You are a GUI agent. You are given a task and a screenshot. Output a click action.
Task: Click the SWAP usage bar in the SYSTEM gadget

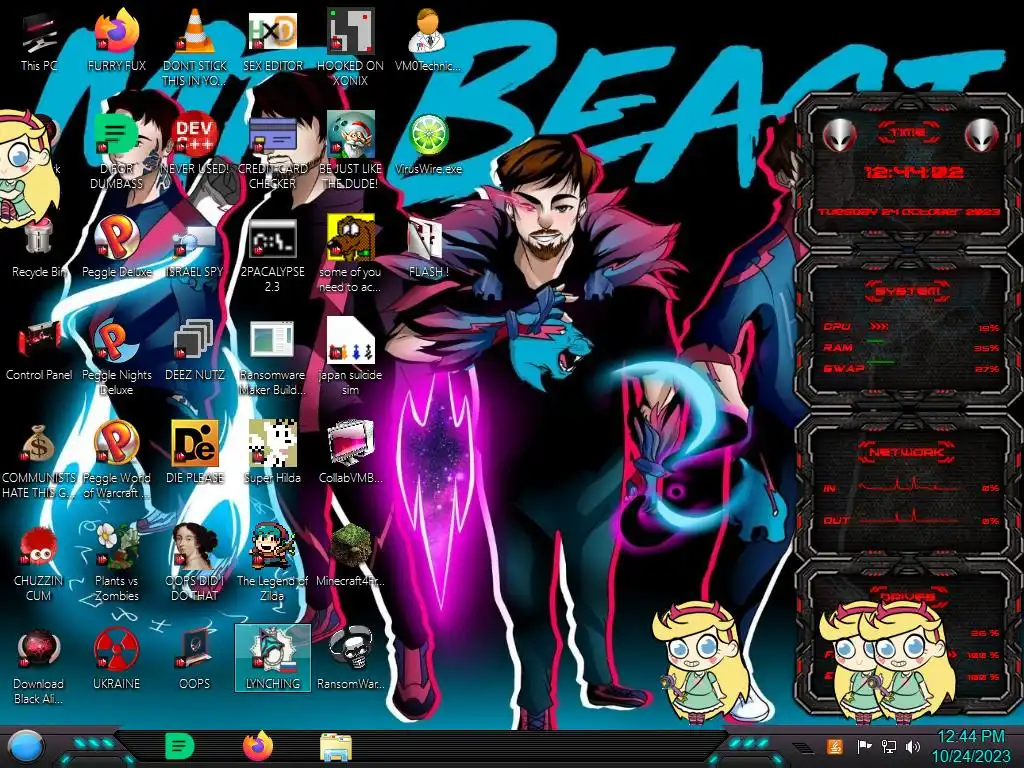(882, 362)
